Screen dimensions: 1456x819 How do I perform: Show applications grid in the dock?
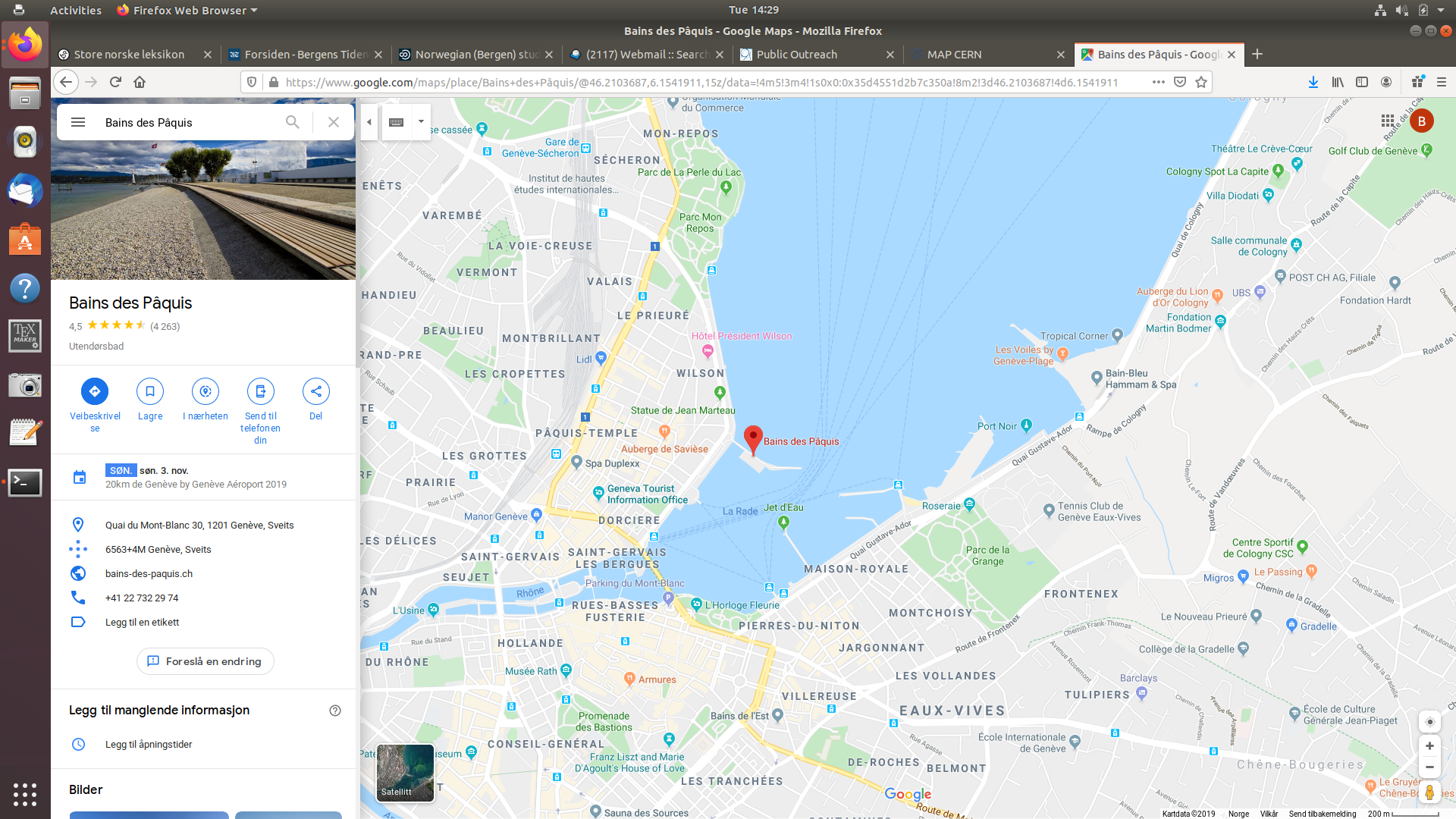click(x=25, y=794)
